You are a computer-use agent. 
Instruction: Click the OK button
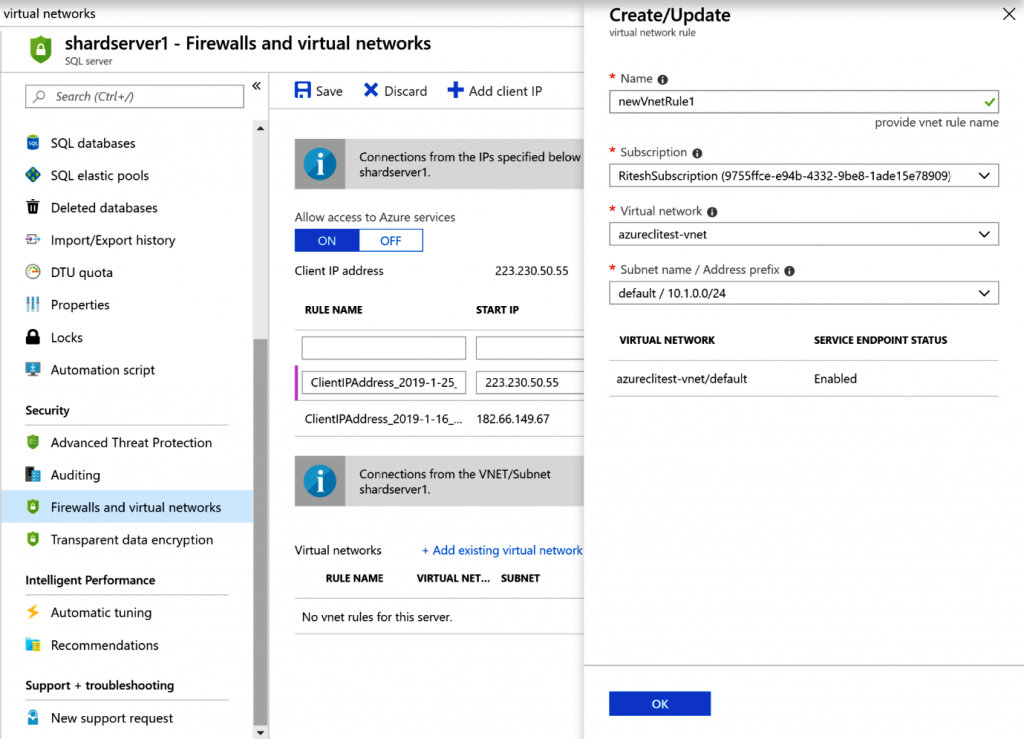click(x=660, y=704)
